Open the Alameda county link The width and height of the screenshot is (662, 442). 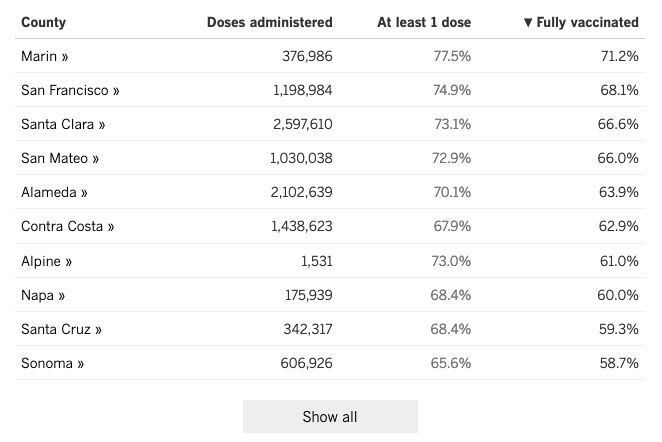tap(54, 192)
